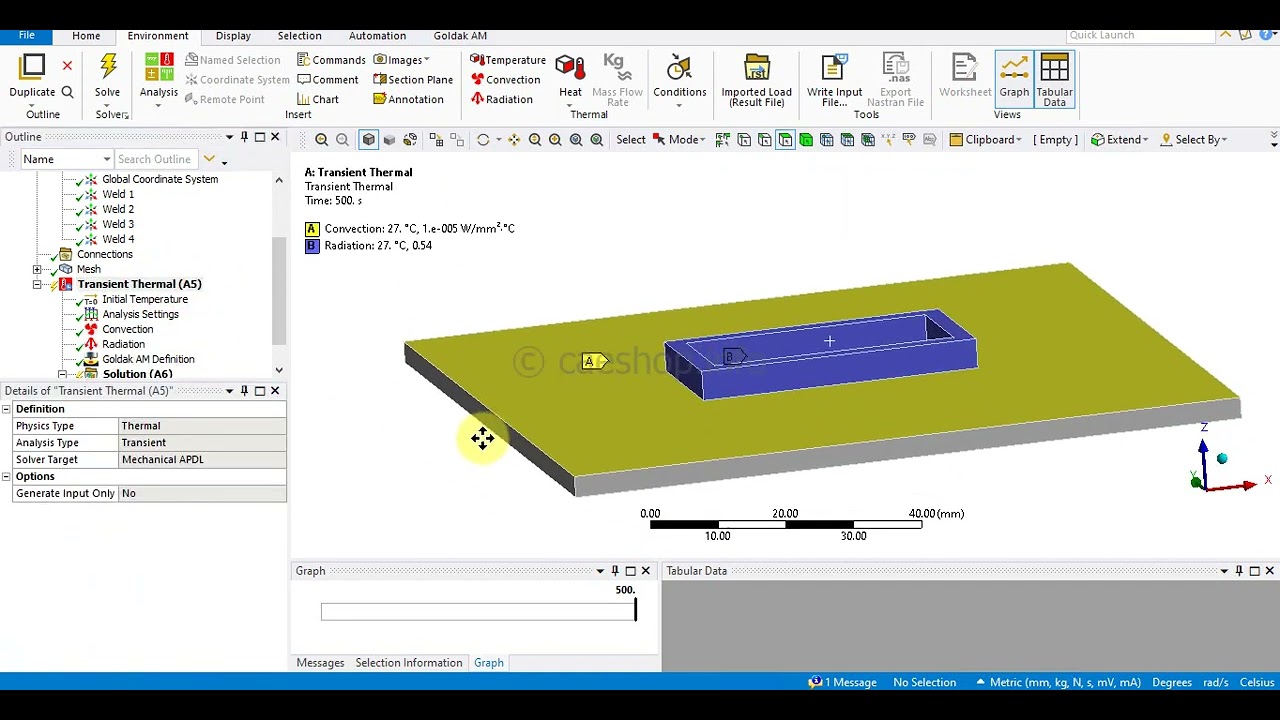
Task: Click the Generate Input Only value No
Action: tap(202, 493)
